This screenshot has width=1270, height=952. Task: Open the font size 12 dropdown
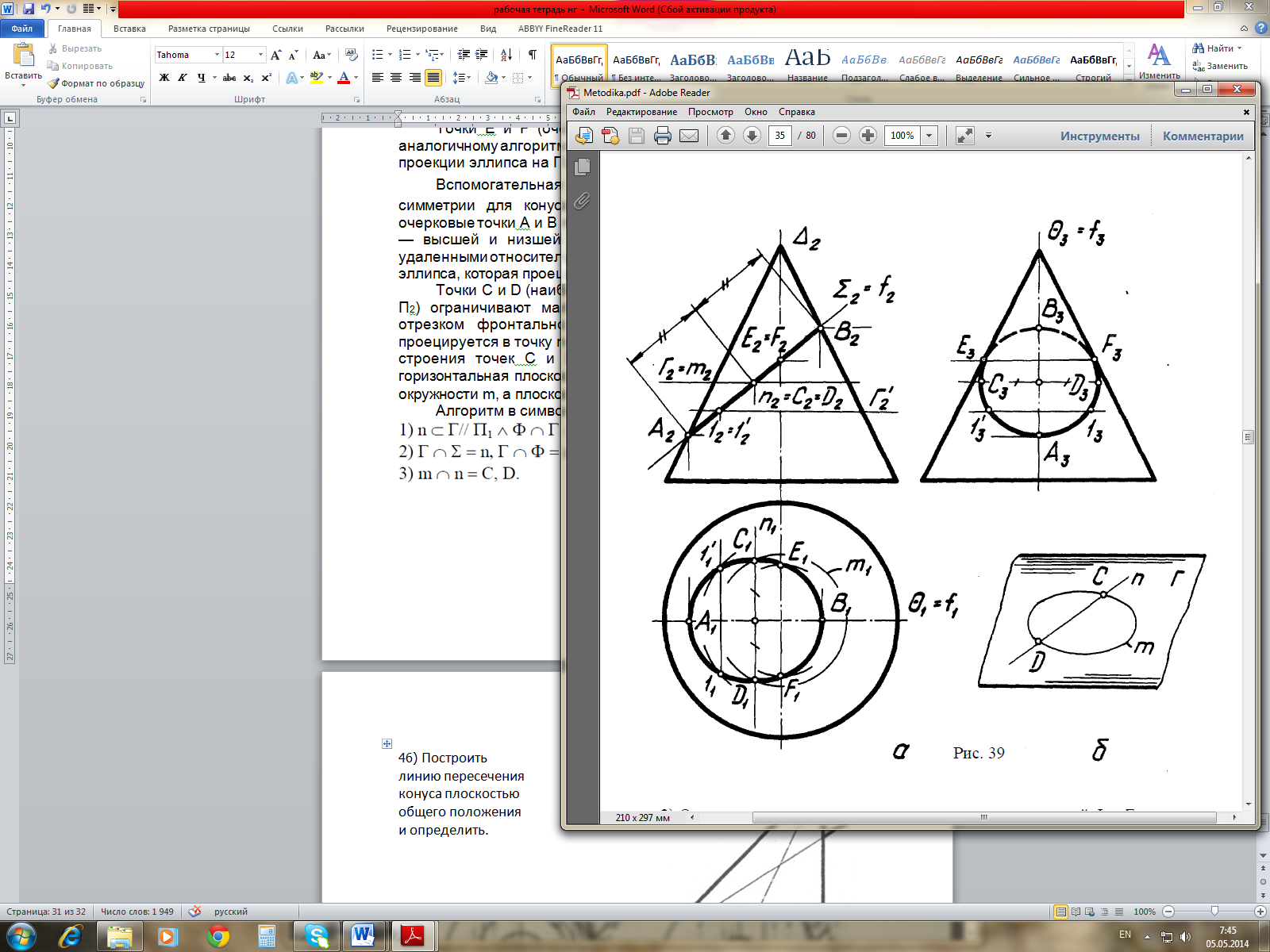260,55
